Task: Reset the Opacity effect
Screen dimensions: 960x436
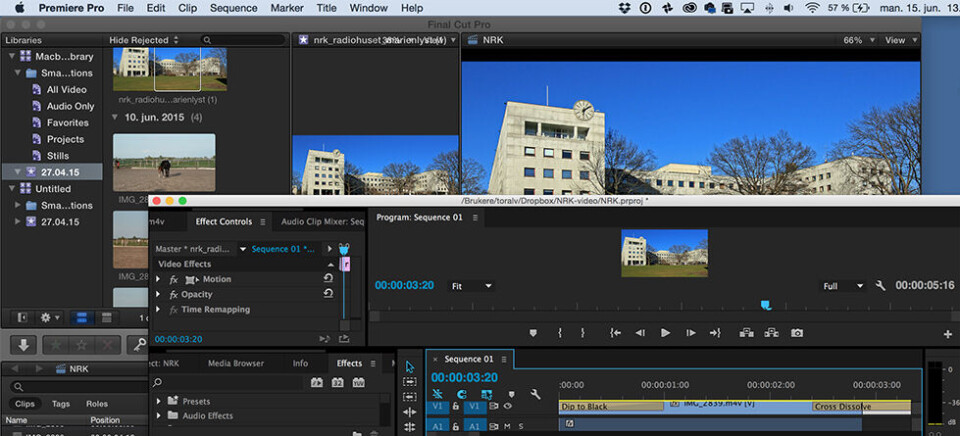Action: pos(328,294)
